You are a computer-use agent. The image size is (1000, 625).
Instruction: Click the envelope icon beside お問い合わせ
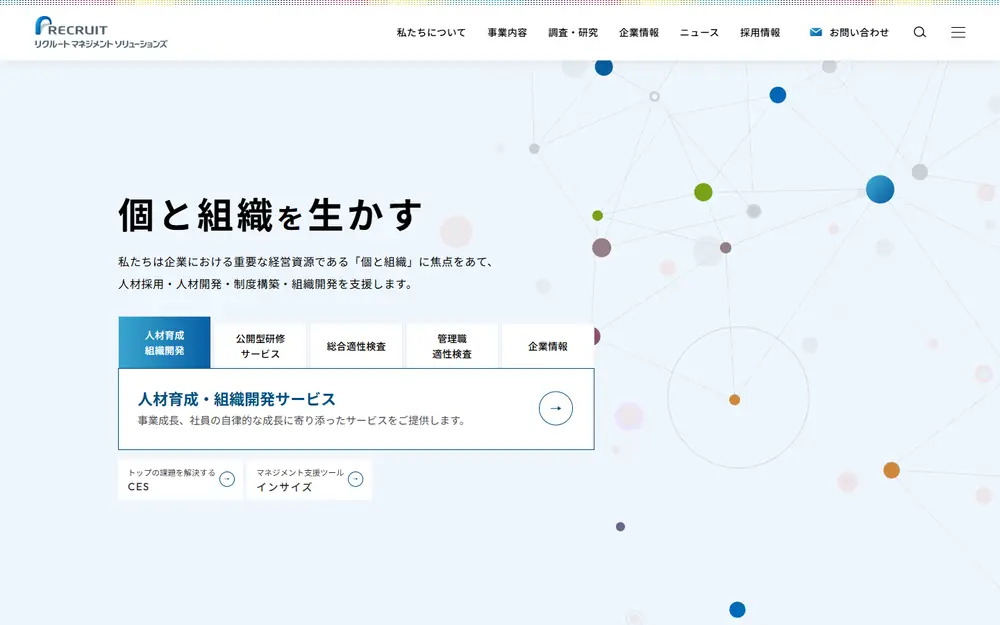coord(816,32)
